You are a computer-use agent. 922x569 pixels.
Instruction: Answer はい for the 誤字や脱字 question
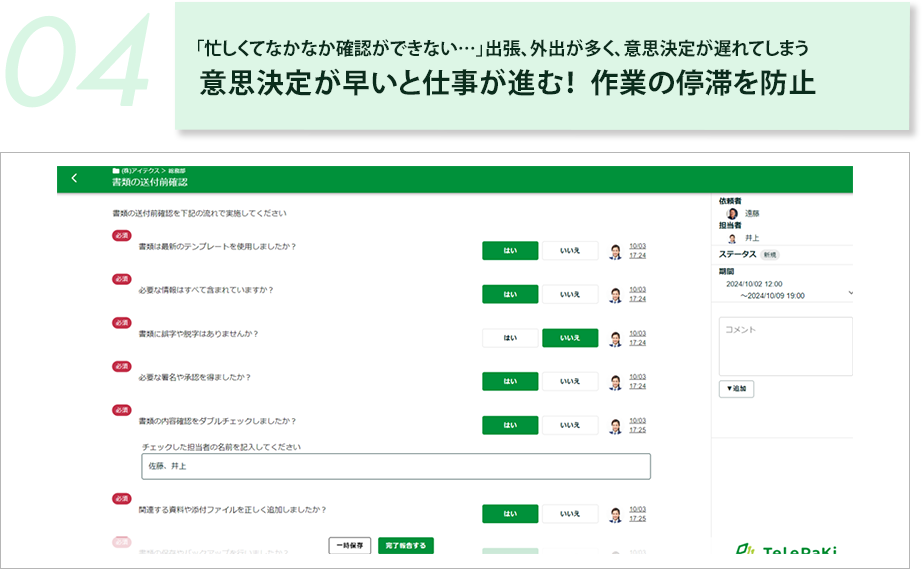tap(510, 338)
